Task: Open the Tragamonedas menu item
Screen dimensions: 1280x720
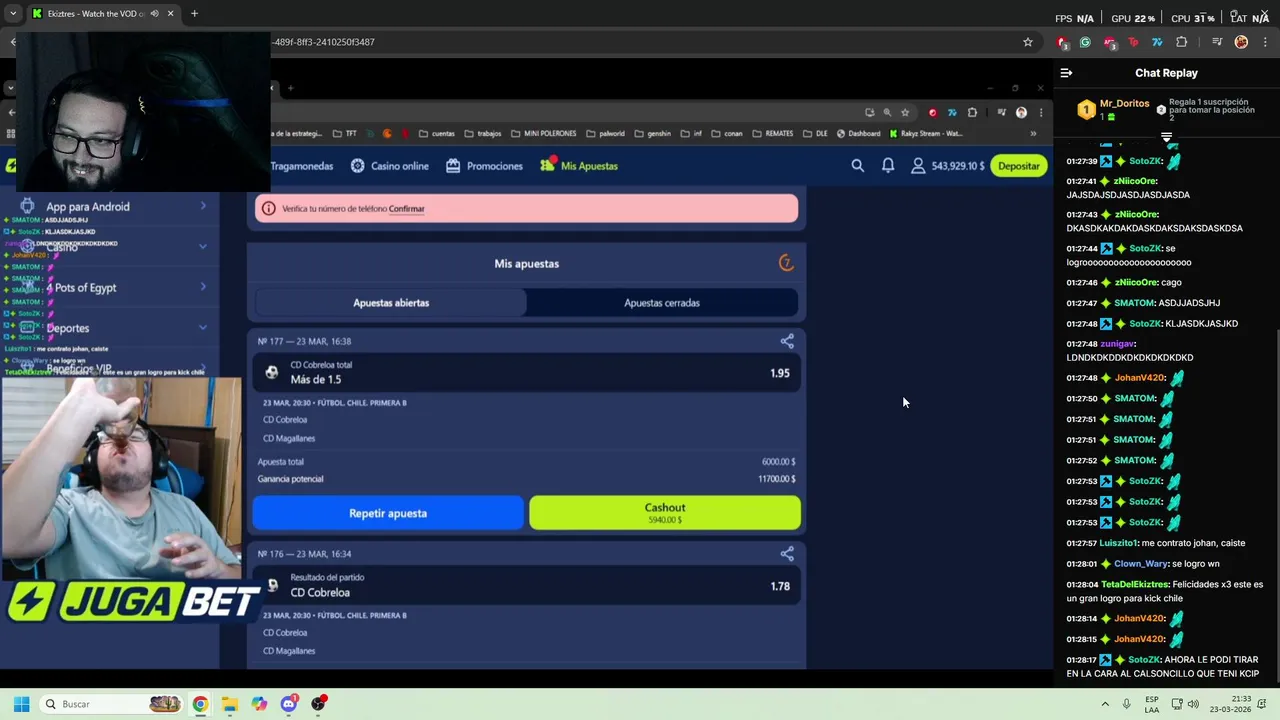Action: pyautogui.click(x=301, y=166)
